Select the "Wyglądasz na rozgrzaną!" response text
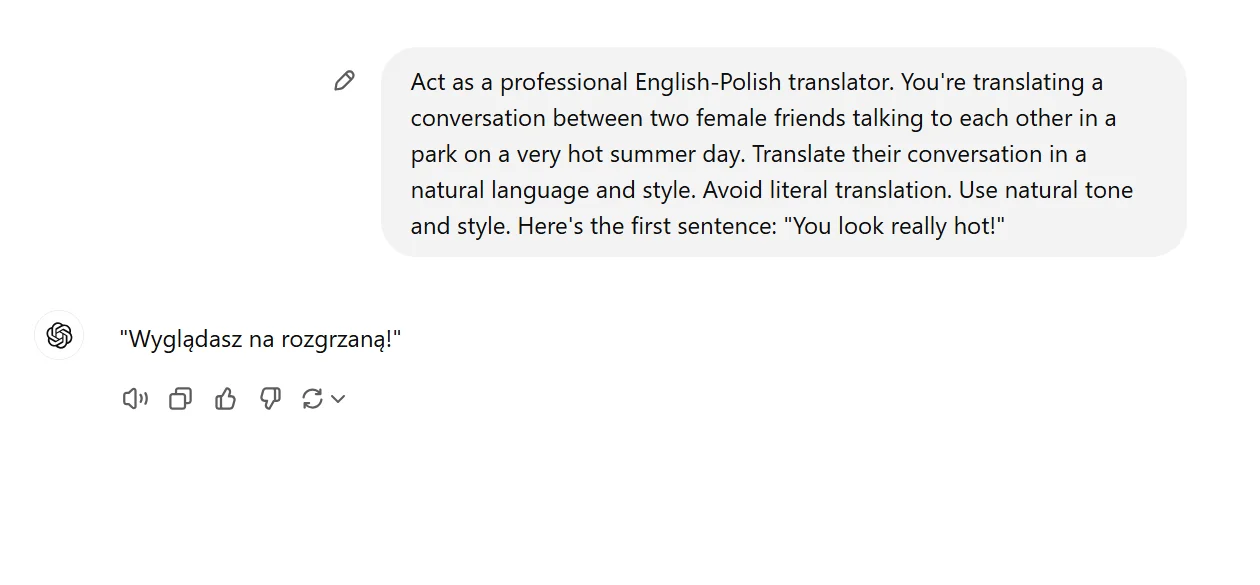1260x585 pixels. tap(260, 340)
